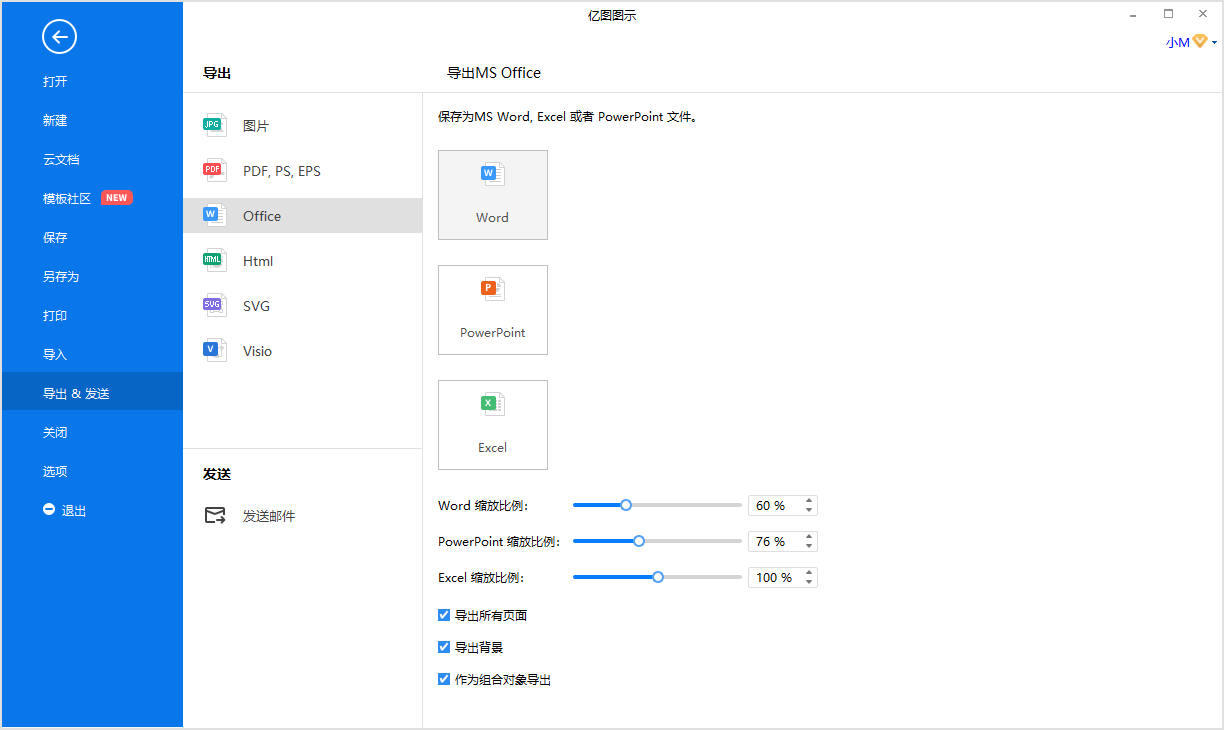Click the back arrow circle icon
Viewport: 1224px width, 730px height.
59,37
